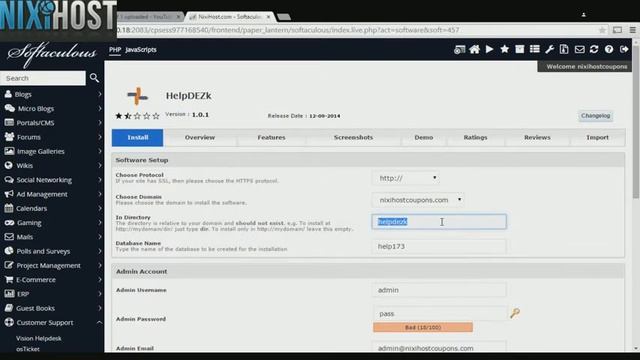Click the Admin Email field
This screenshot has height=360, width=640.
[439, 347]
